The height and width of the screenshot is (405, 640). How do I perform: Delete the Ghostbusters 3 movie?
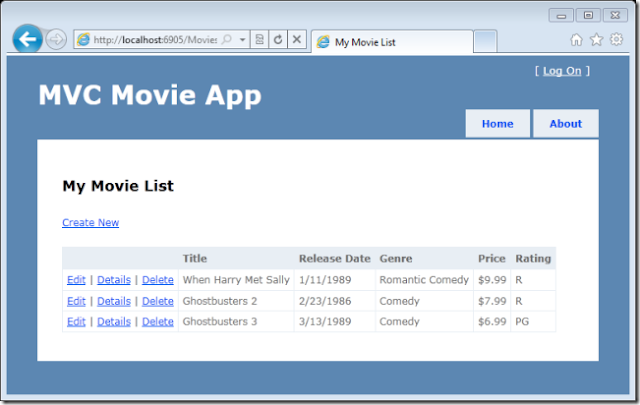pyautogui.click(x=158, y=322)
